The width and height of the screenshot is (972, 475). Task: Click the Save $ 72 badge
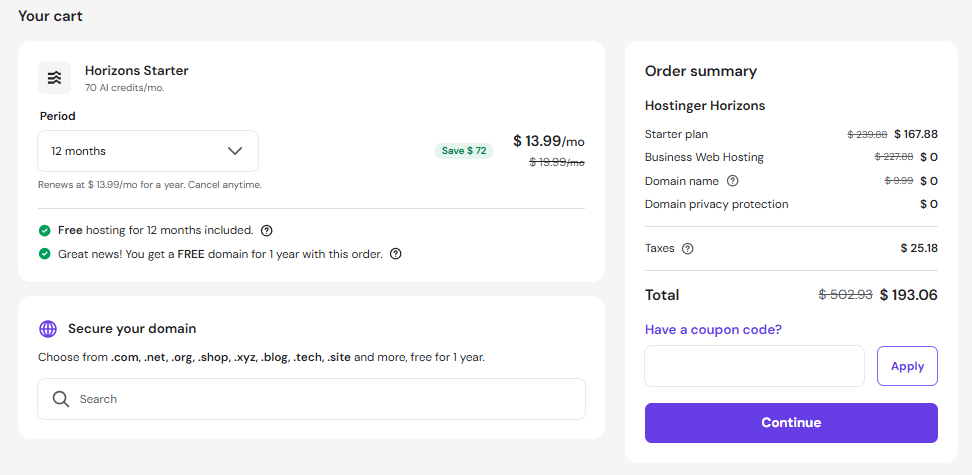pos(464,151)
